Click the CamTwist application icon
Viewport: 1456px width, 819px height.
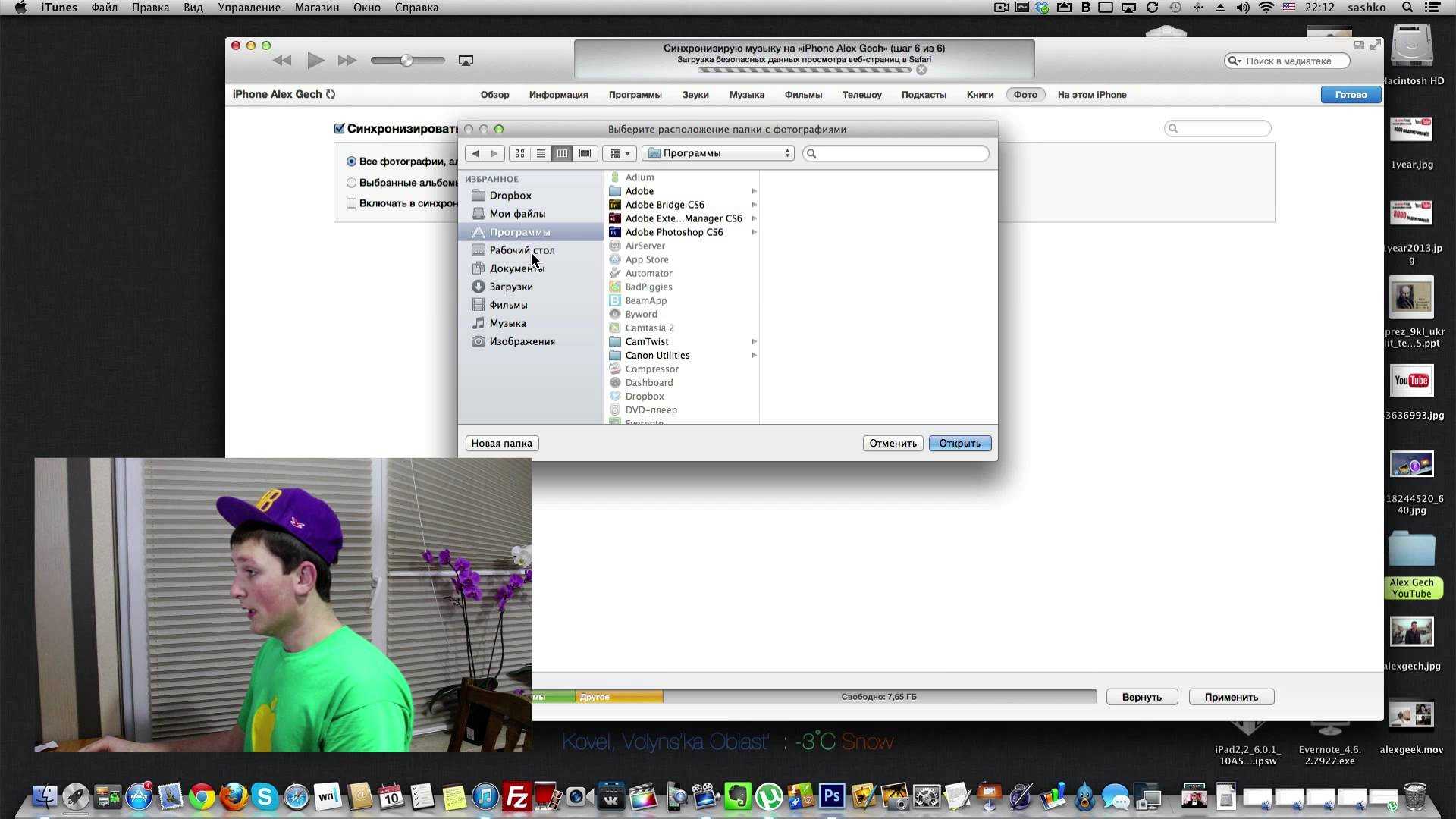point(614,341)
